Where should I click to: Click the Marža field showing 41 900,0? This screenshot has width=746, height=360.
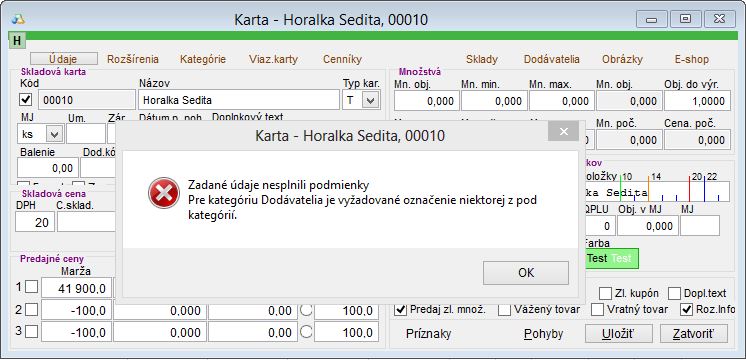(x=76, y=288)
